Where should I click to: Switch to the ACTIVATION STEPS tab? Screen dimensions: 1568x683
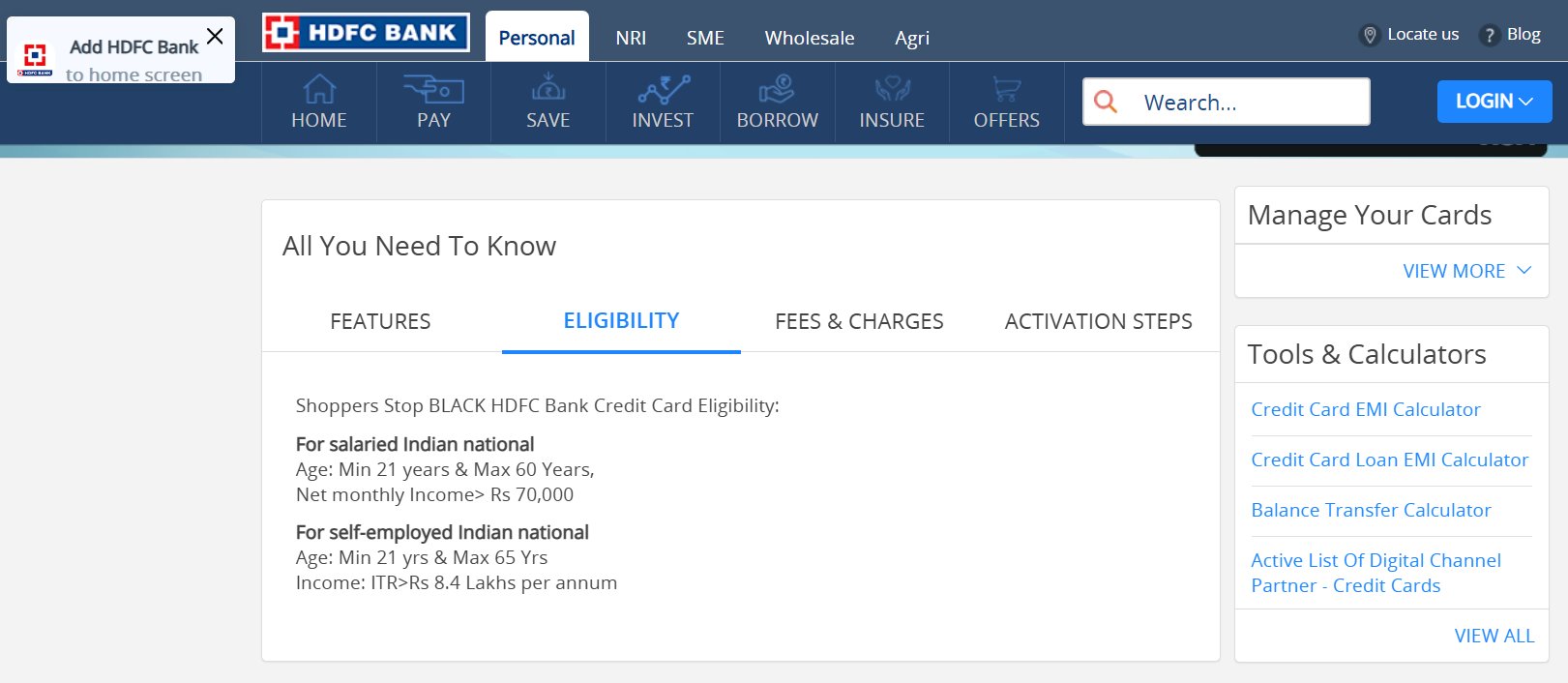coord(1098,321)
